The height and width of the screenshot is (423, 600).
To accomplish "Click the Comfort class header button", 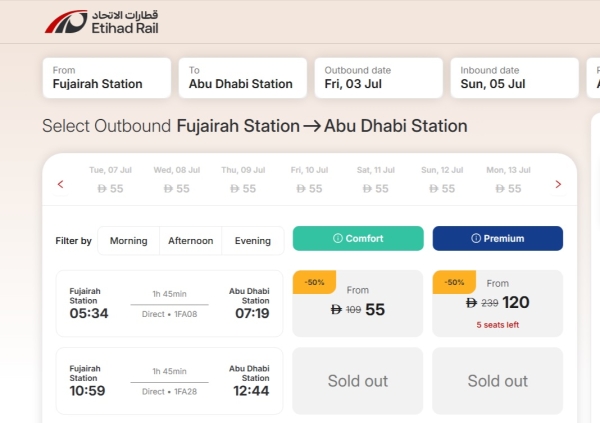I will (358, 238).
